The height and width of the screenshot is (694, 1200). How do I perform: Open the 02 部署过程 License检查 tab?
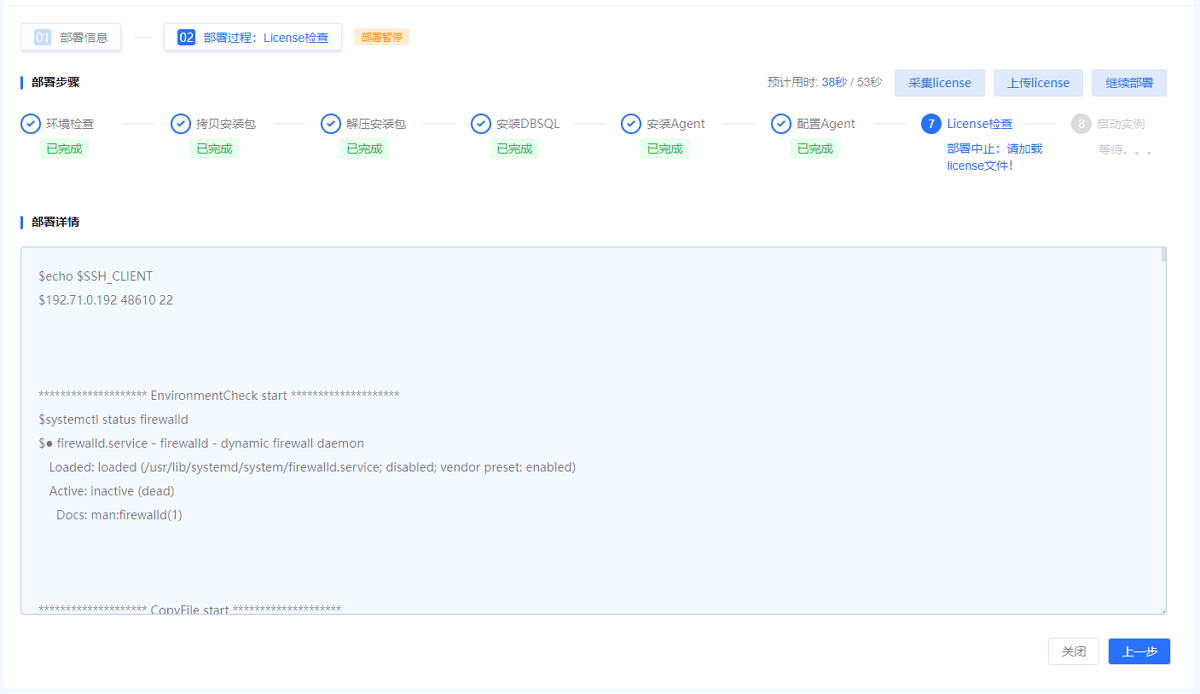(x=253, y=37)
